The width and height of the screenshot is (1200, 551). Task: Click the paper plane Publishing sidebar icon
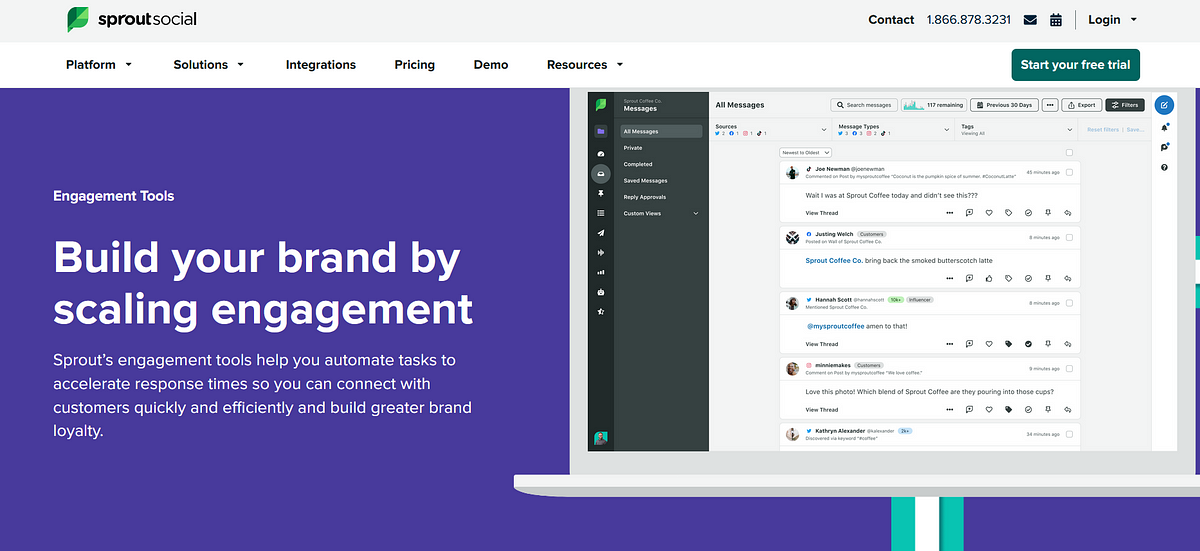click(x=601, y=232)
